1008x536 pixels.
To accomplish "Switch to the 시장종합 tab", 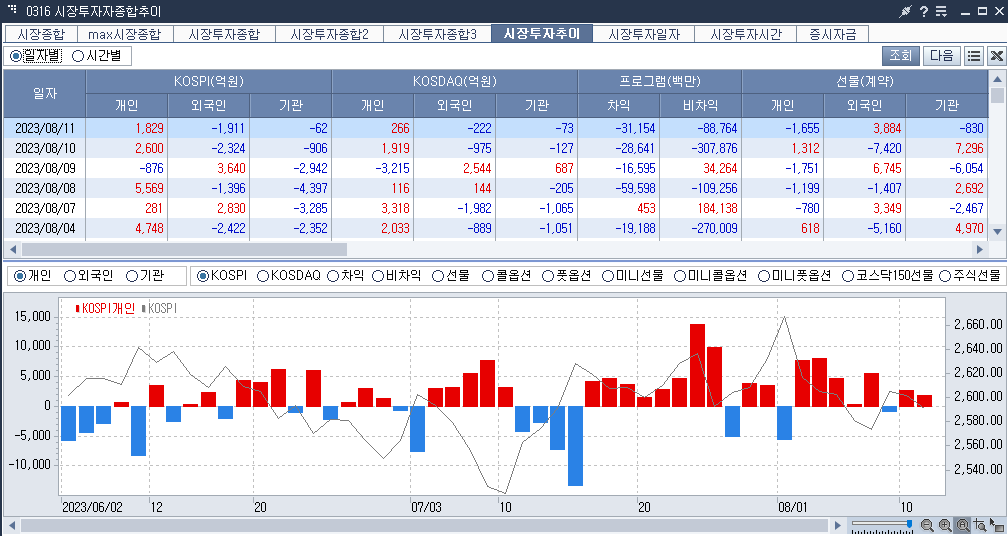I will [41, 34].
